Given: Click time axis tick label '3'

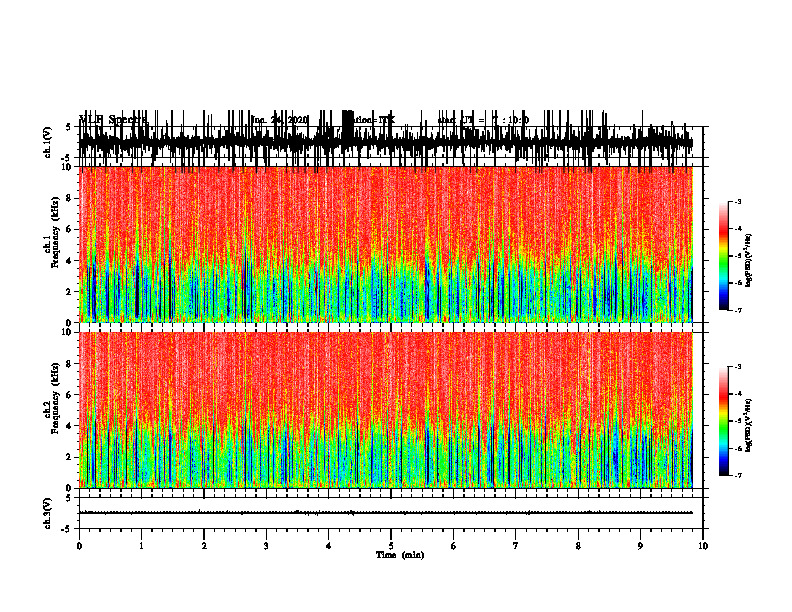Looking at the screenshot, I should click(x=266, y=546).
